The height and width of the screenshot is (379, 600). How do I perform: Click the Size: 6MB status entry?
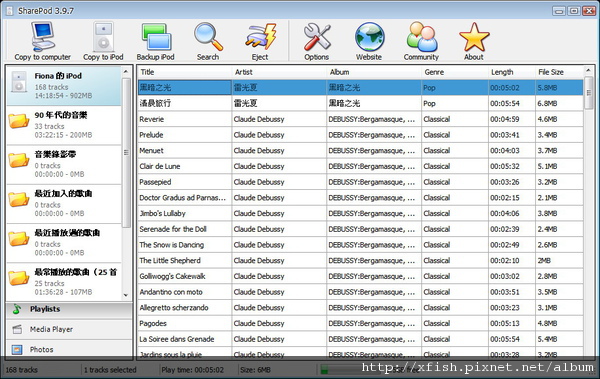255,370
